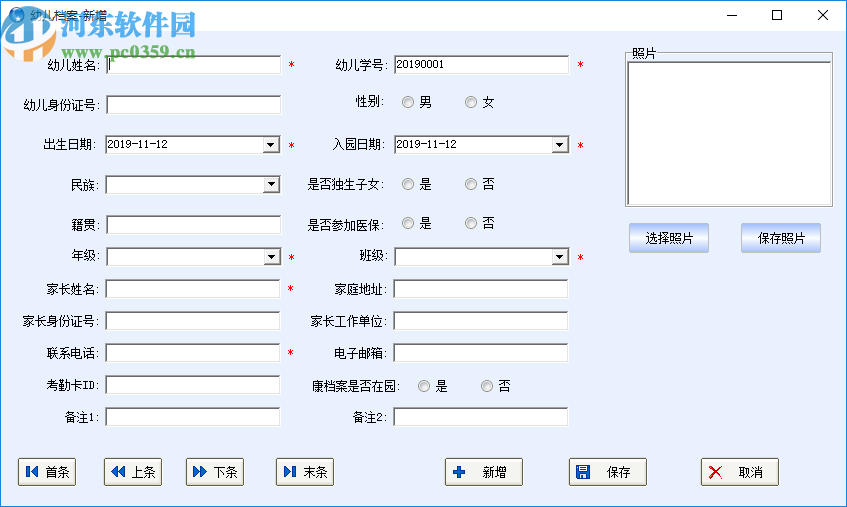847x507 pixels.
Task: Select 男 for gender
Action: (x=408, y=102)
